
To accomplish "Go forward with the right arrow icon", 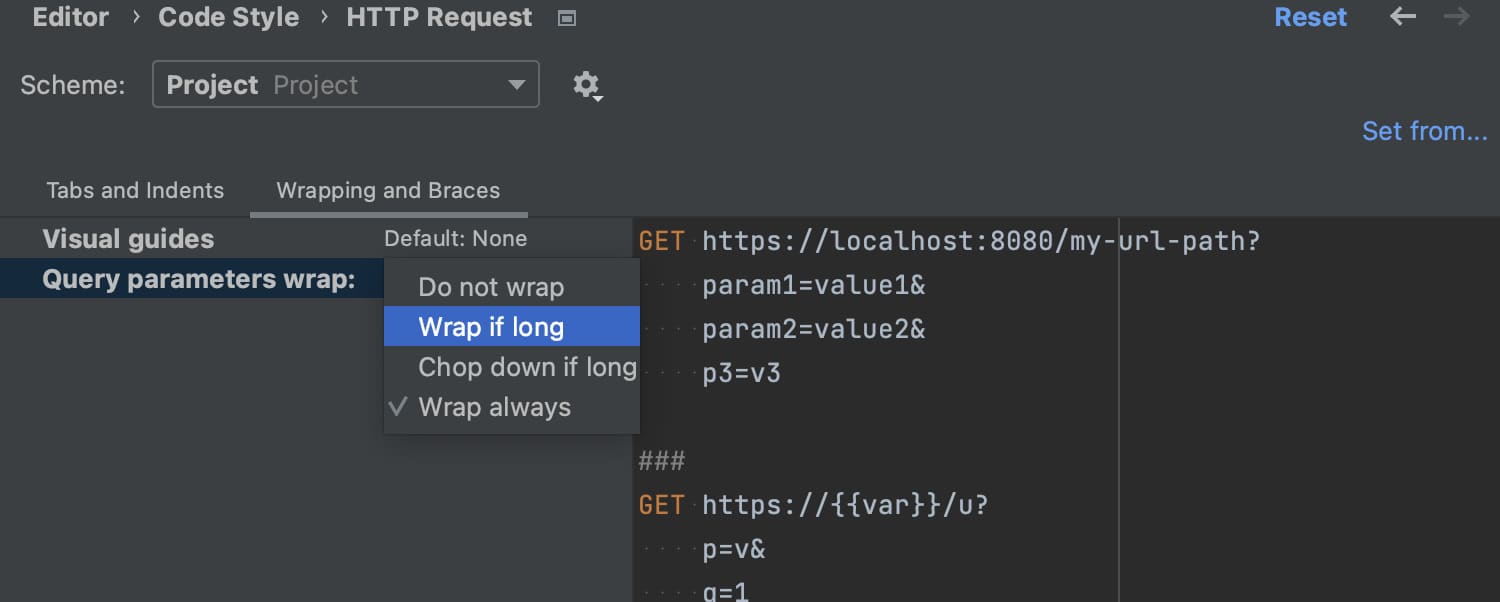I will coord(1457,17).
